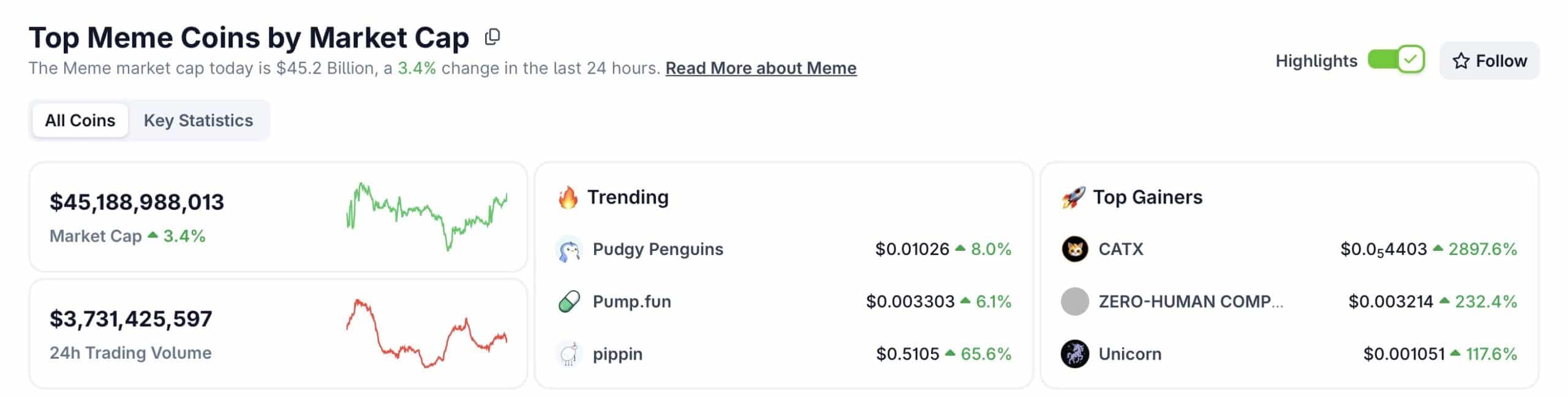
Task: Click the red 24h Trading Volume chart
Action: [427, 331]
